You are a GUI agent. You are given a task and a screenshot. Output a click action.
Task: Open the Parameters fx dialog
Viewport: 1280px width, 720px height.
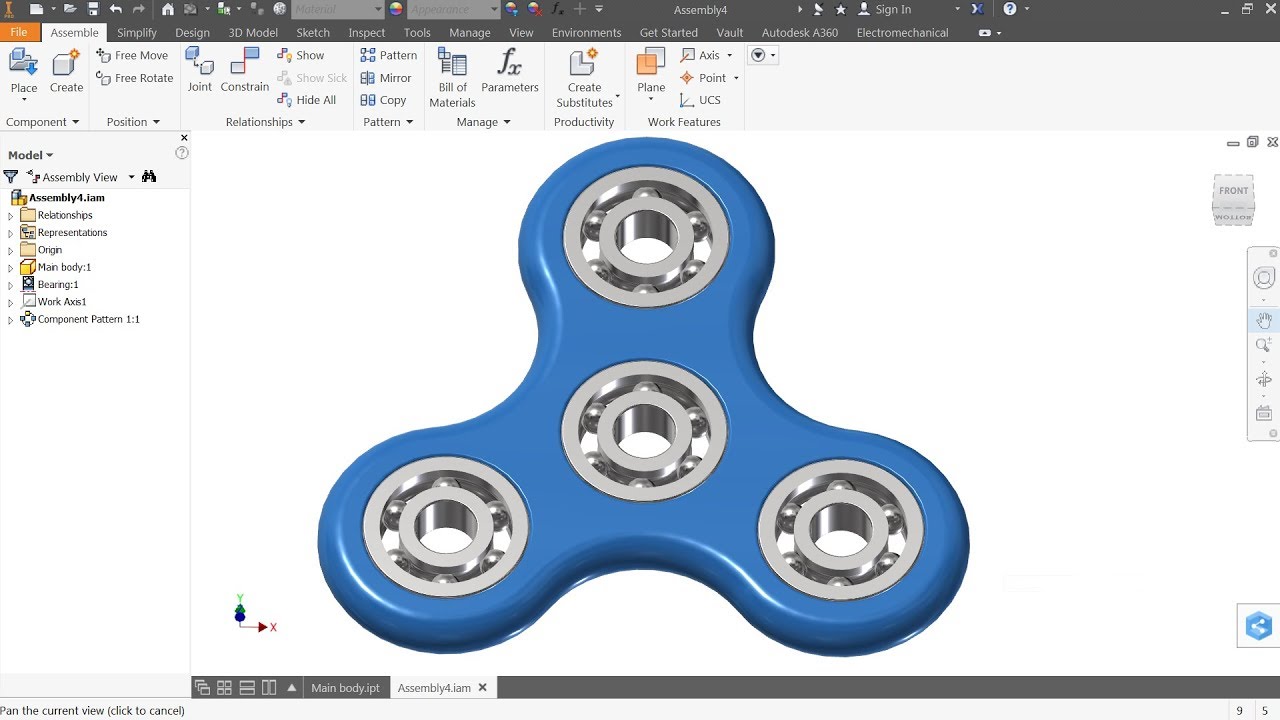click(510, 72)
